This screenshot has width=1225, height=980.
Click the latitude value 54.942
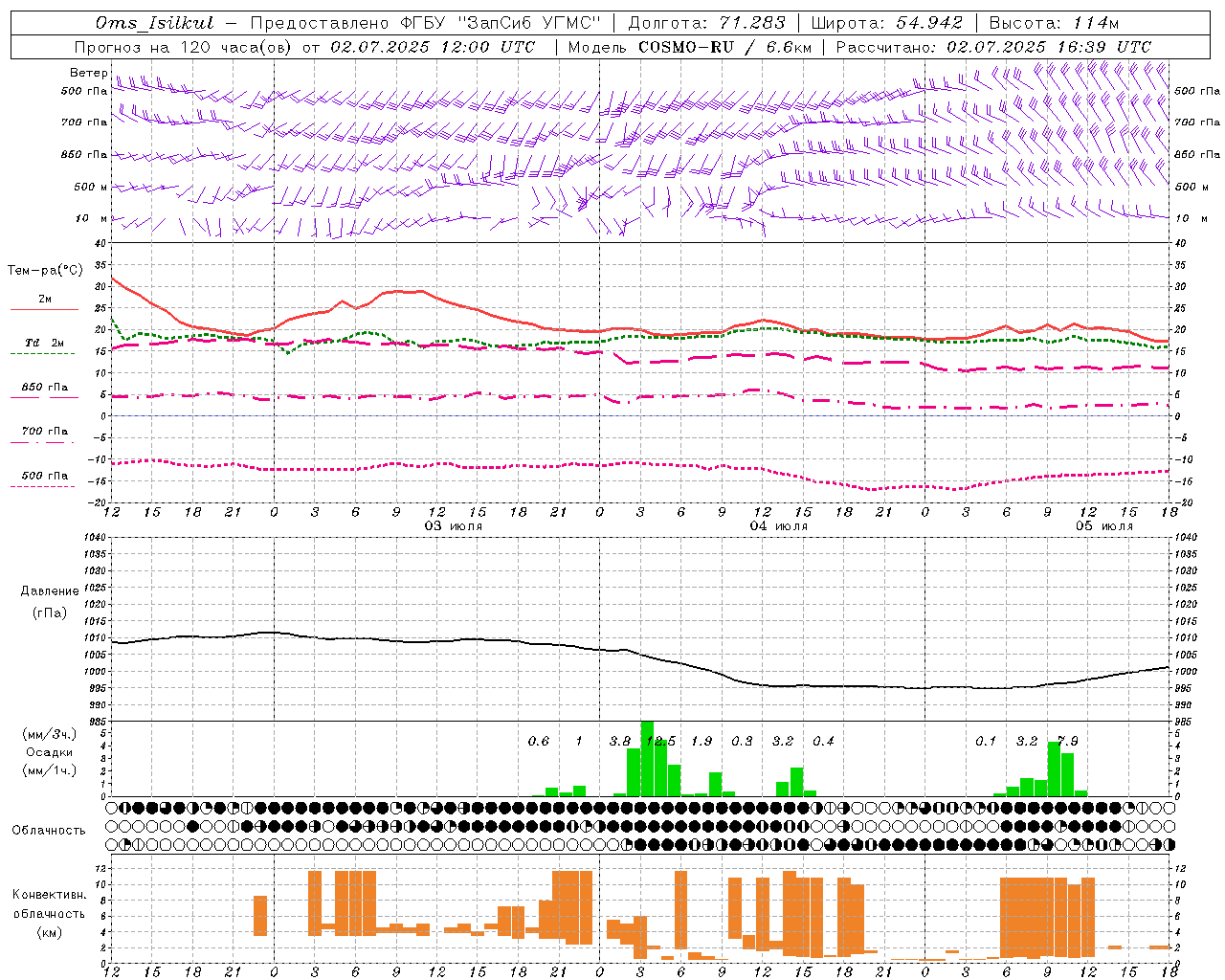coord(929,23)
